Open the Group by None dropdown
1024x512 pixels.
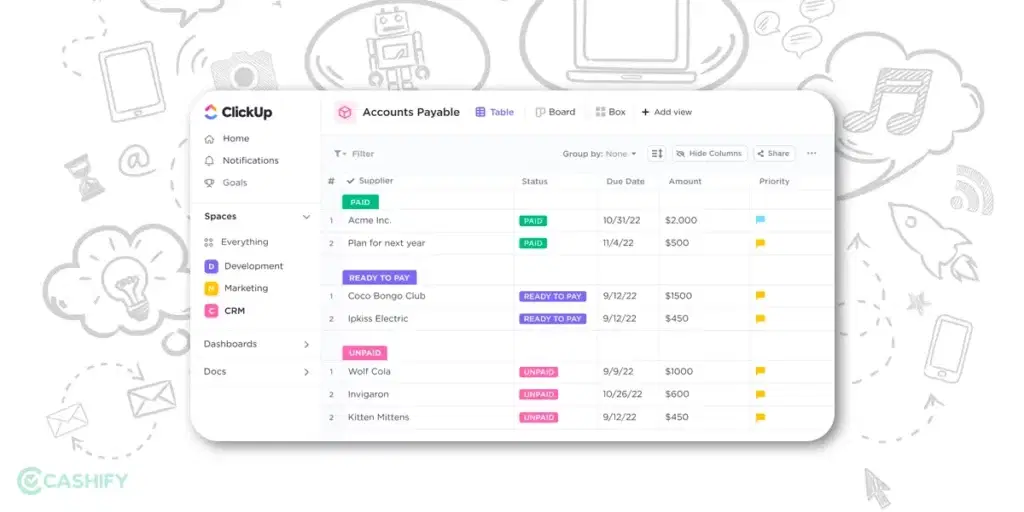(600, 154)
